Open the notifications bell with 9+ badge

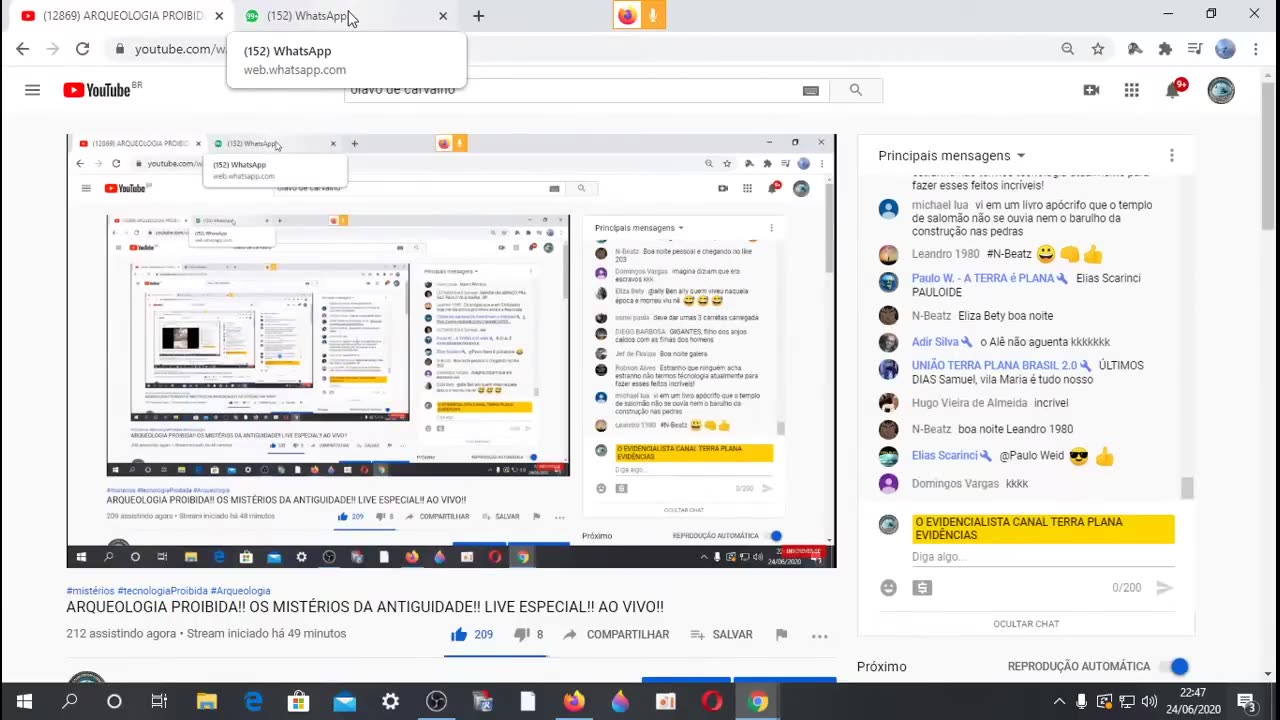coord(1173,90)
